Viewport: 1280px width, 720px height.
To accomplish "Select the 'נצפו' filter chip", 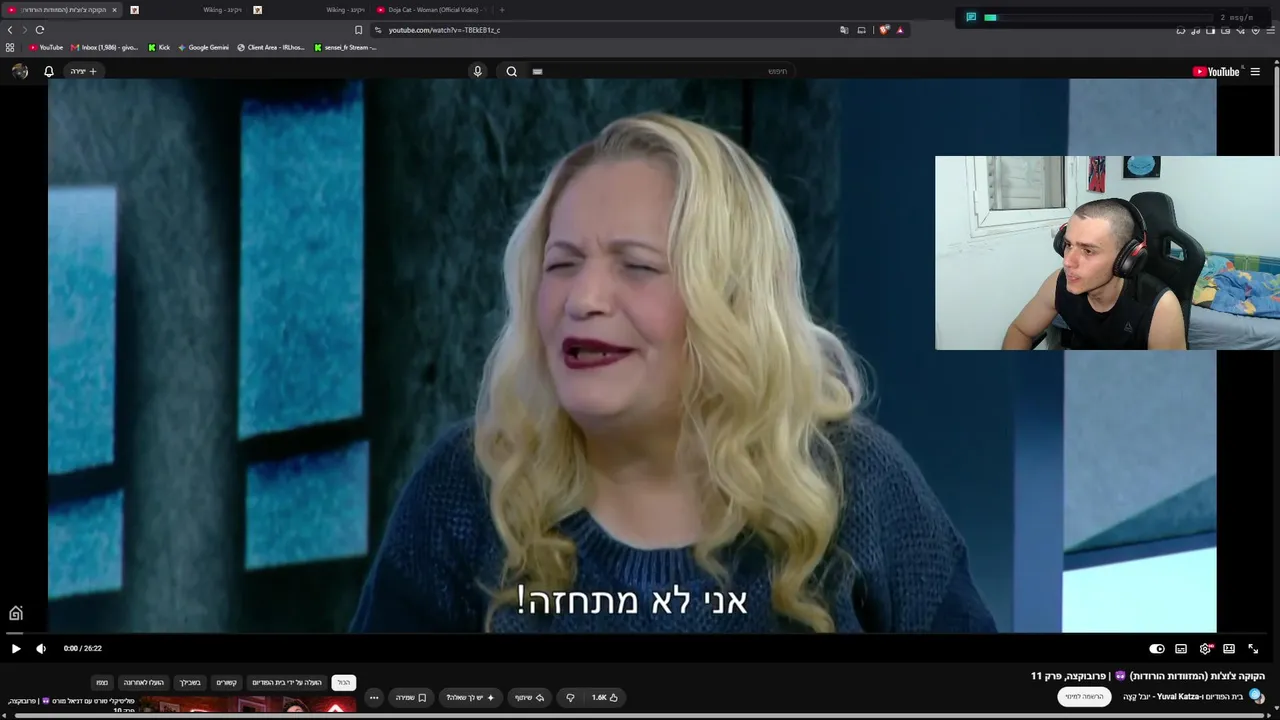I will pyautogui.click(x=102, y=682).
